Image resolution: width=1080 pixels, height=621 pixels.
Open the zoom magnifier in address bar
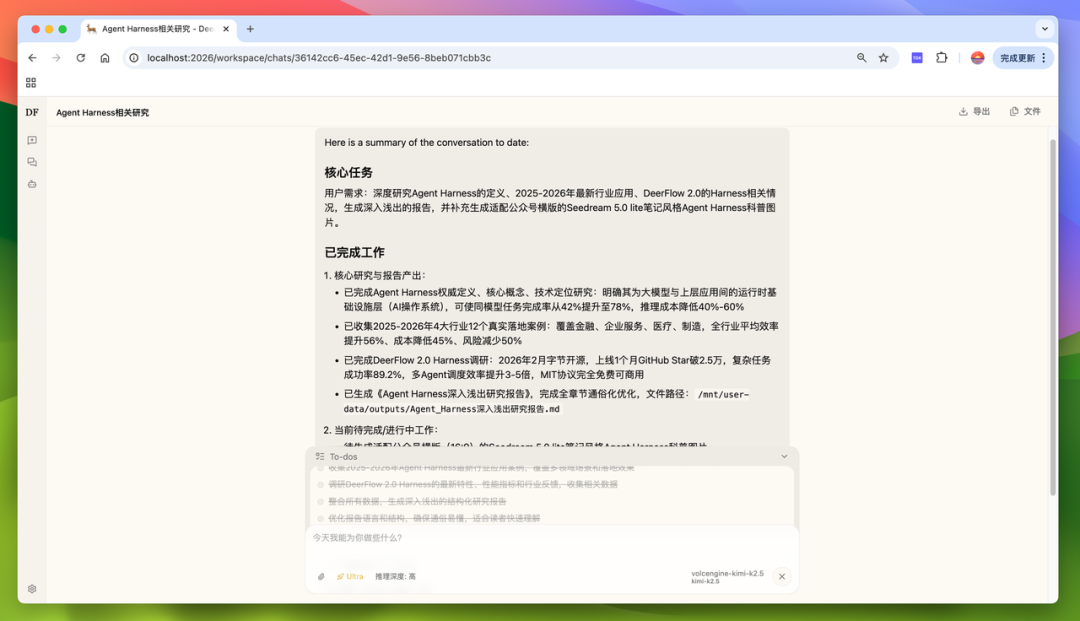(x=862, y=58)
